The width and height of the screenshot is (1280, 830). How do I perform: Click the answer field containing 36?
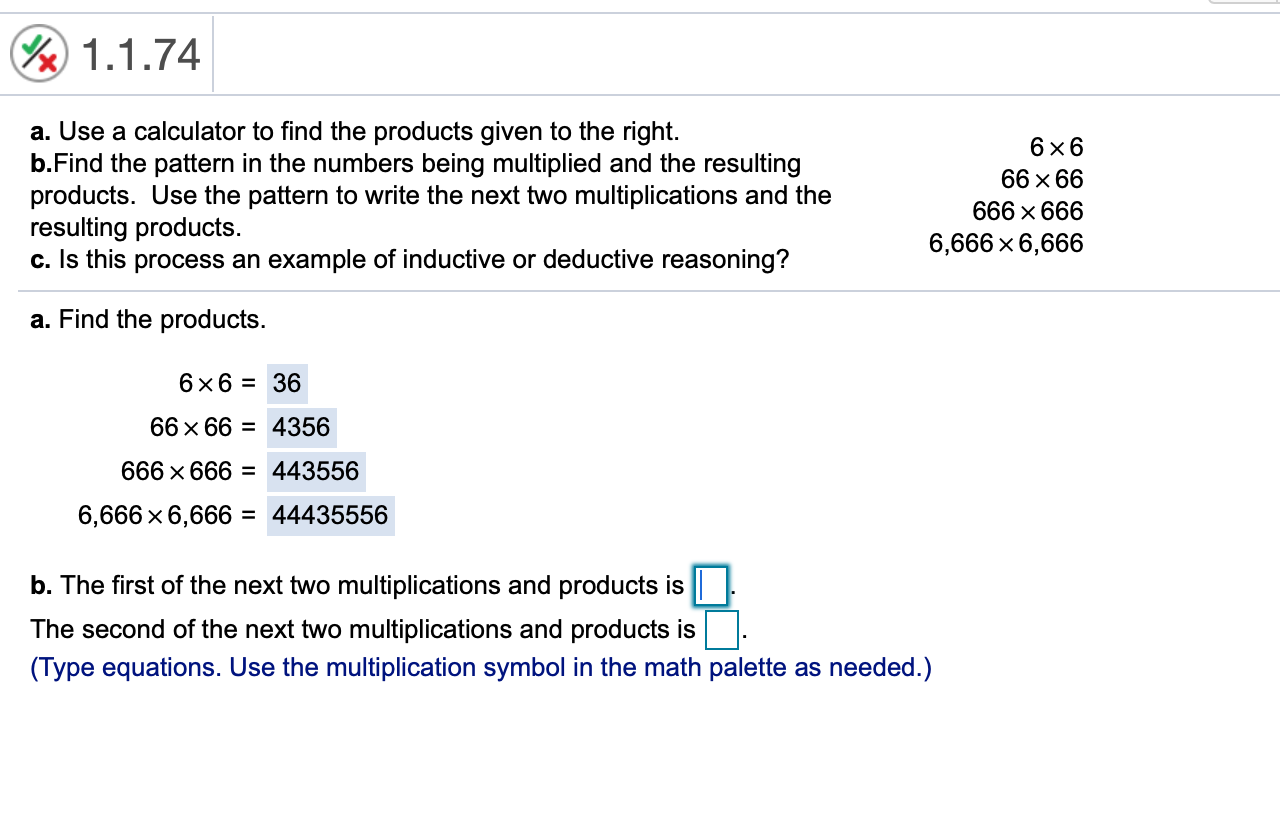tap(287, 383)
